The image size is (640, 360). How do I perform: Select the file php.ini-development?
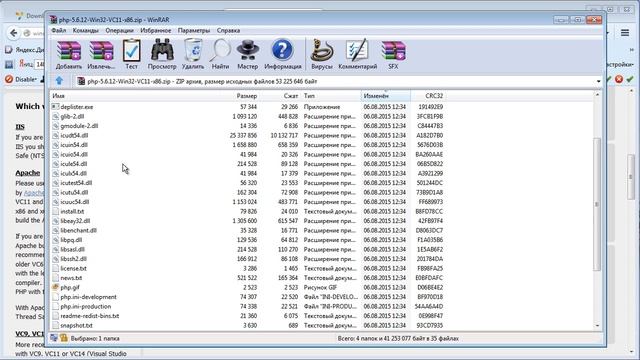pyautogui.click(x=88, y=297)
